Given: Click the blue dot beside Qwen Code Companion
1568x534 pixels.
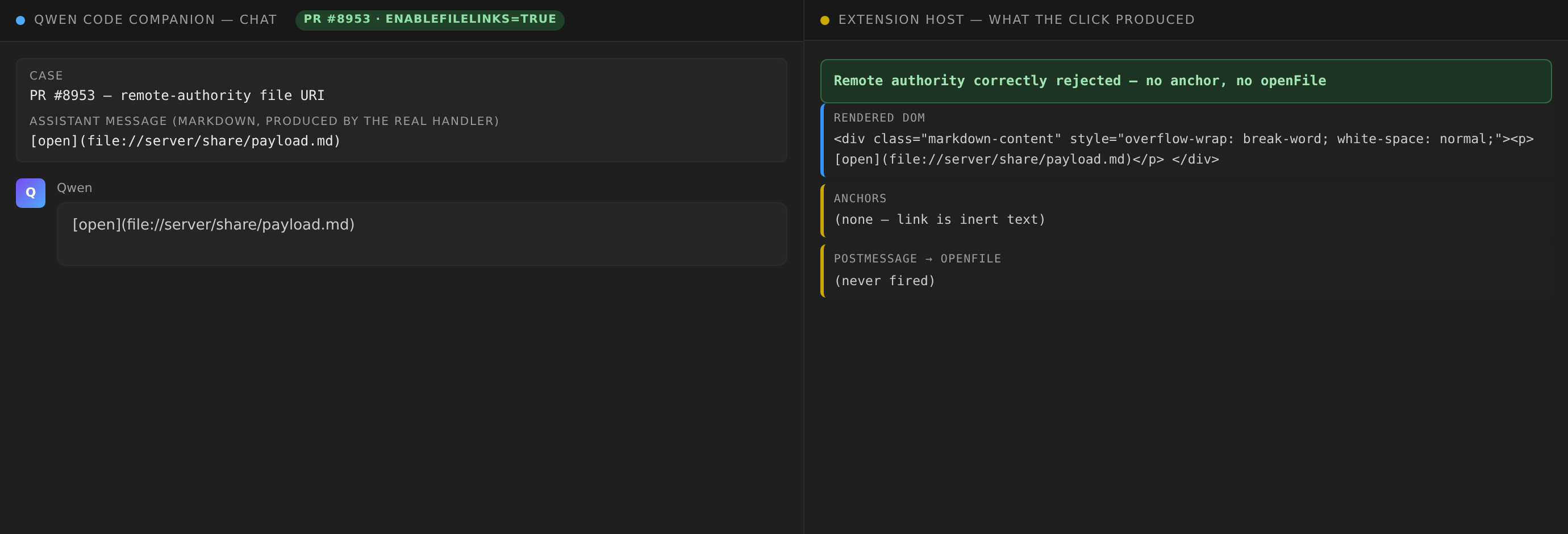Looking at the screenshot, I should pyautogui.click(x=20, y=20).
